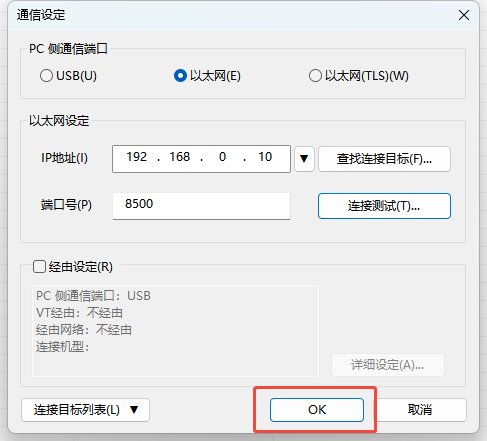
Task: Click the IP地址(I) label
Action: point(64,157)
